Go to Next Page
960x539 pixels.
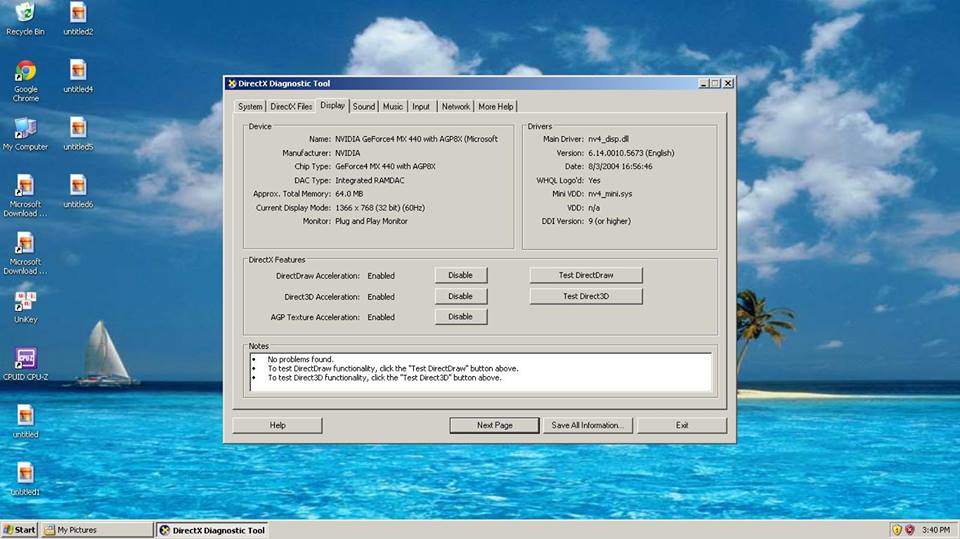[494, 425]
